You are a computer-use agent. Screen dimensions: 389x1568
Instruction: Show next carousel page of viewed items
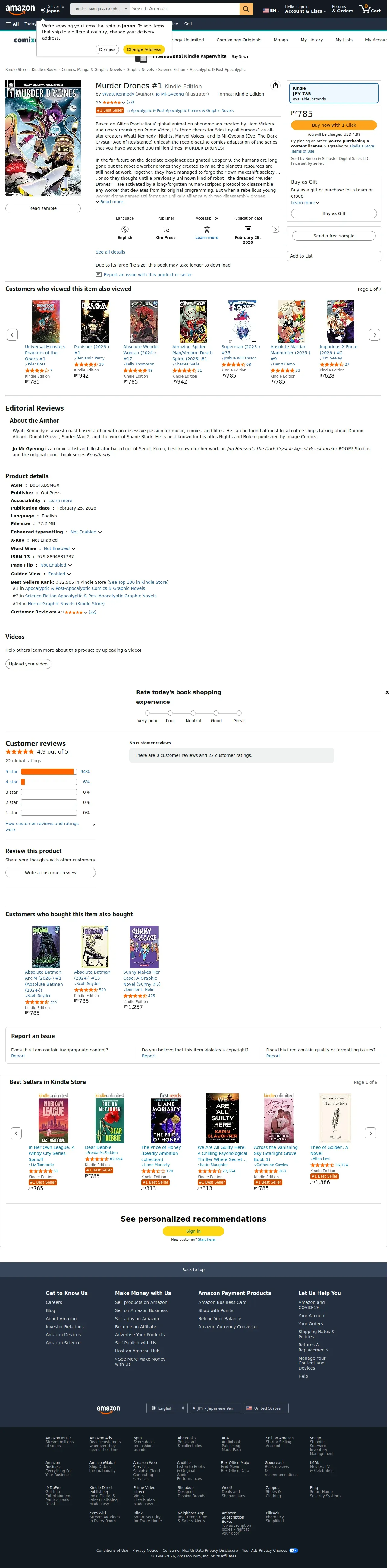click(x=375, y=335)
